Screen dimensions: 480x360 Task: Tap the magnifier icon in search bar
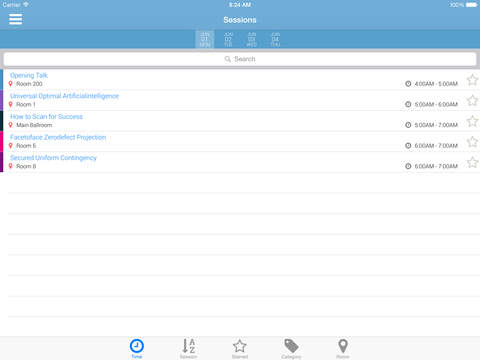228,59
